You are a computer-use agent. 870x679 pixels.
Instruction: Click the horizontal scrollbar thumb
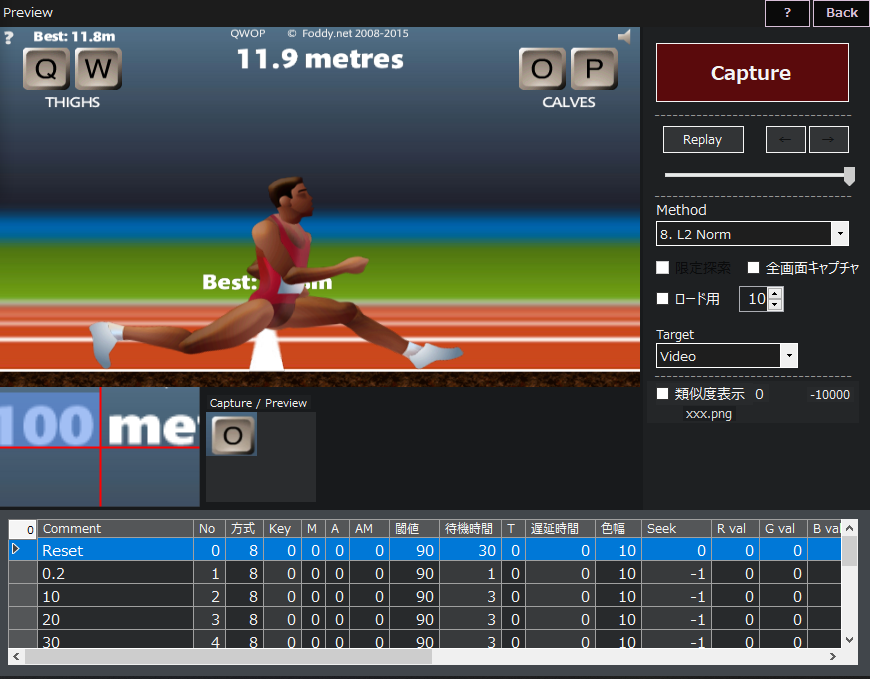[x=228, y=656]
